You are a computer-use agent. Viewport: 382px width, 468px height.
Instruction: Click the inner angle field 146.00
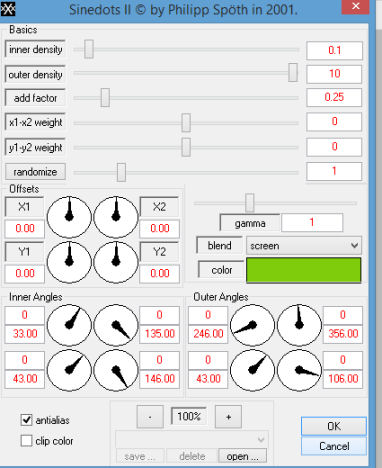[x=160, y=379]
